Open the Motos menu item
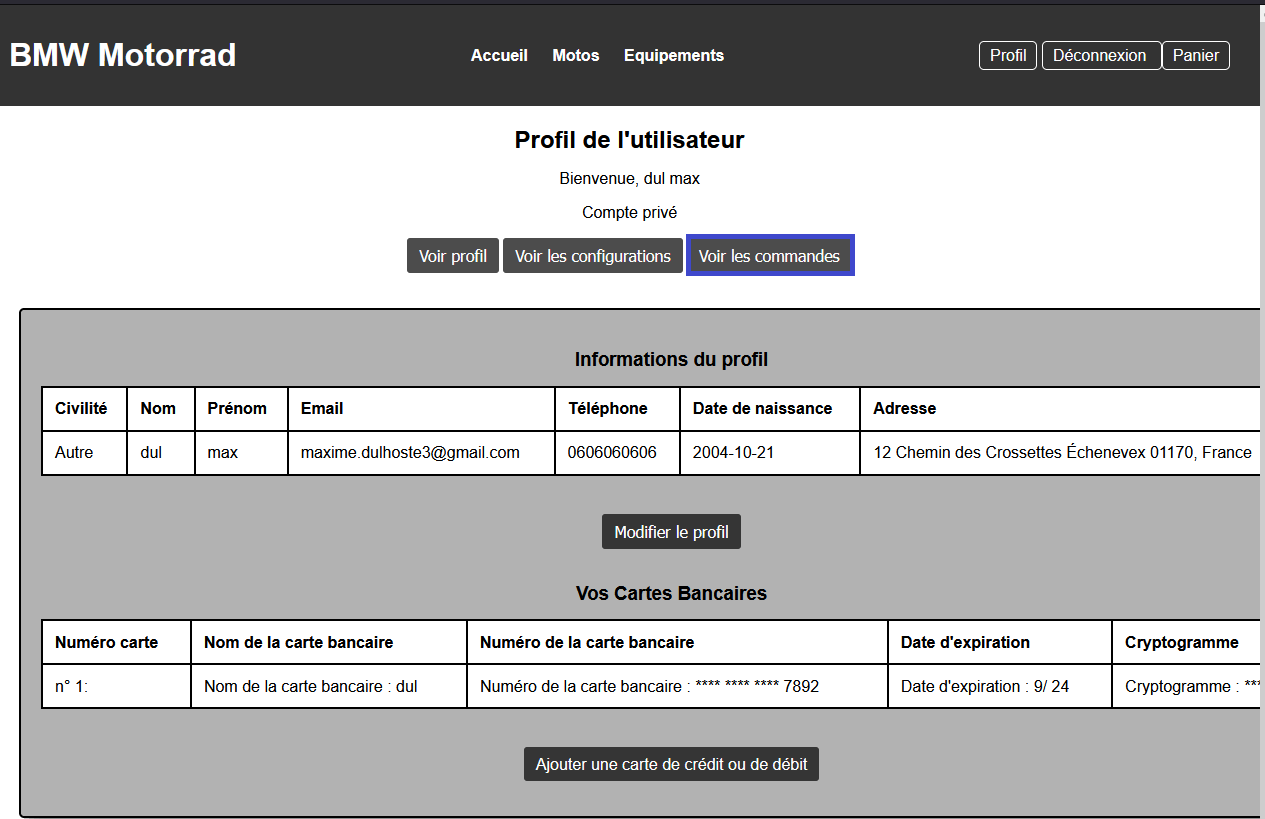The width and height of the screenshot is (1265, 819). pyautogui.click(x=576, y=55)
